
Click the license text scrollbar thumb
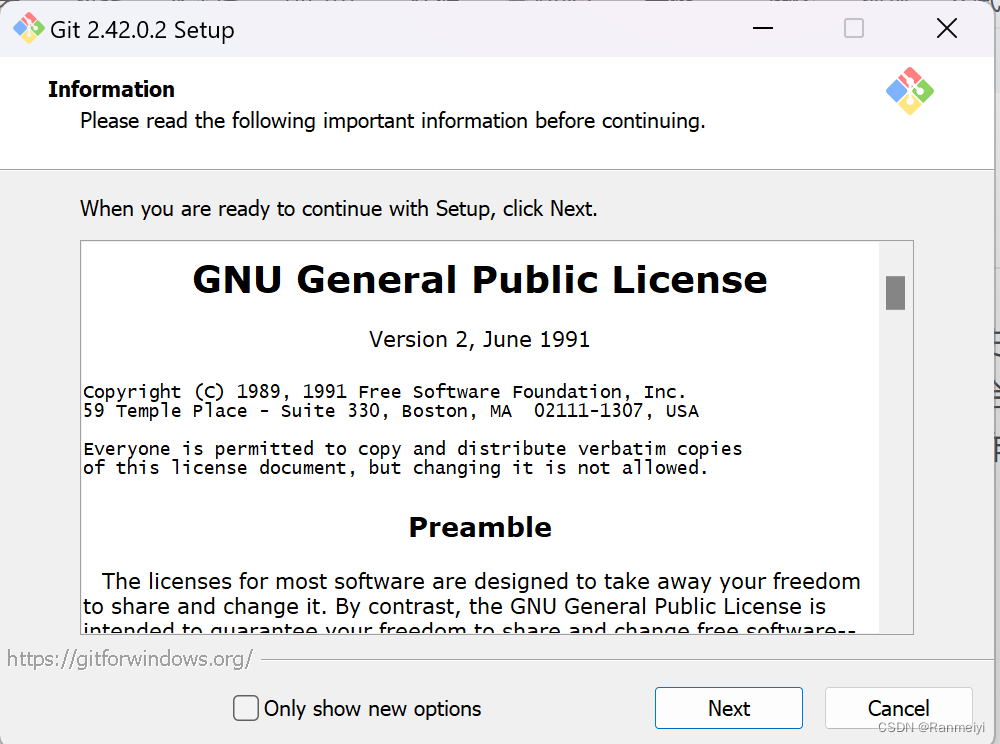click(895, 293)
